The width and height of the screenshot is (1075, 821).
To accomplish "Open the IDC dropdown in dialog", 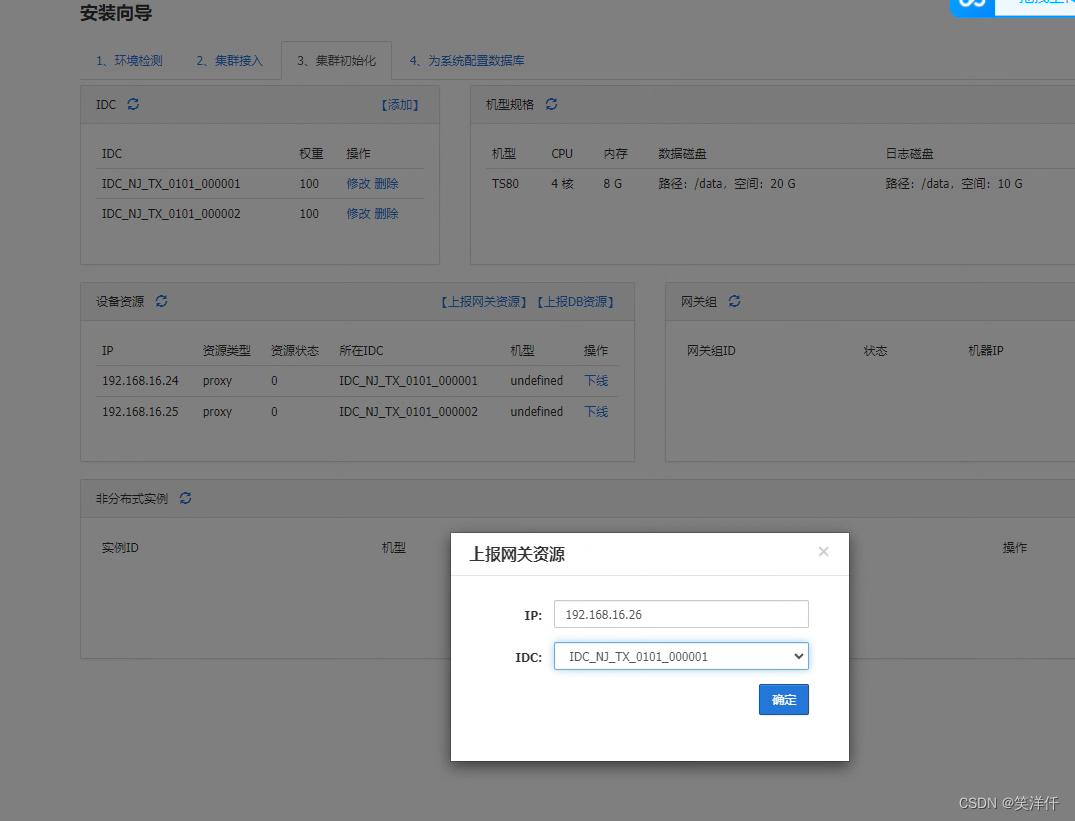I will point(681,657).
